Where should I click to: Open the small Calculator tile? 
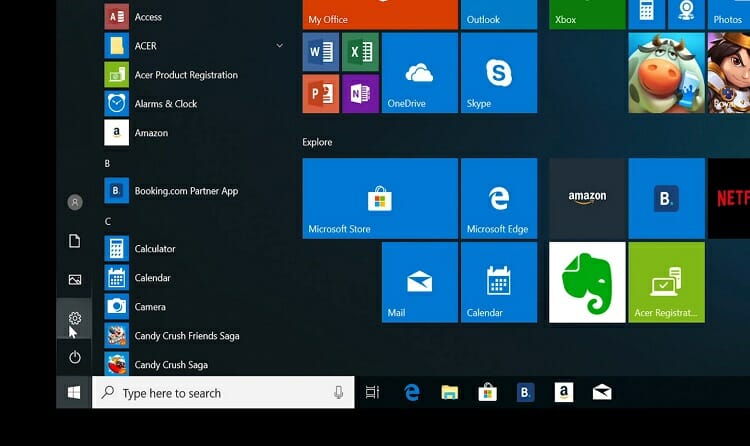647,14
